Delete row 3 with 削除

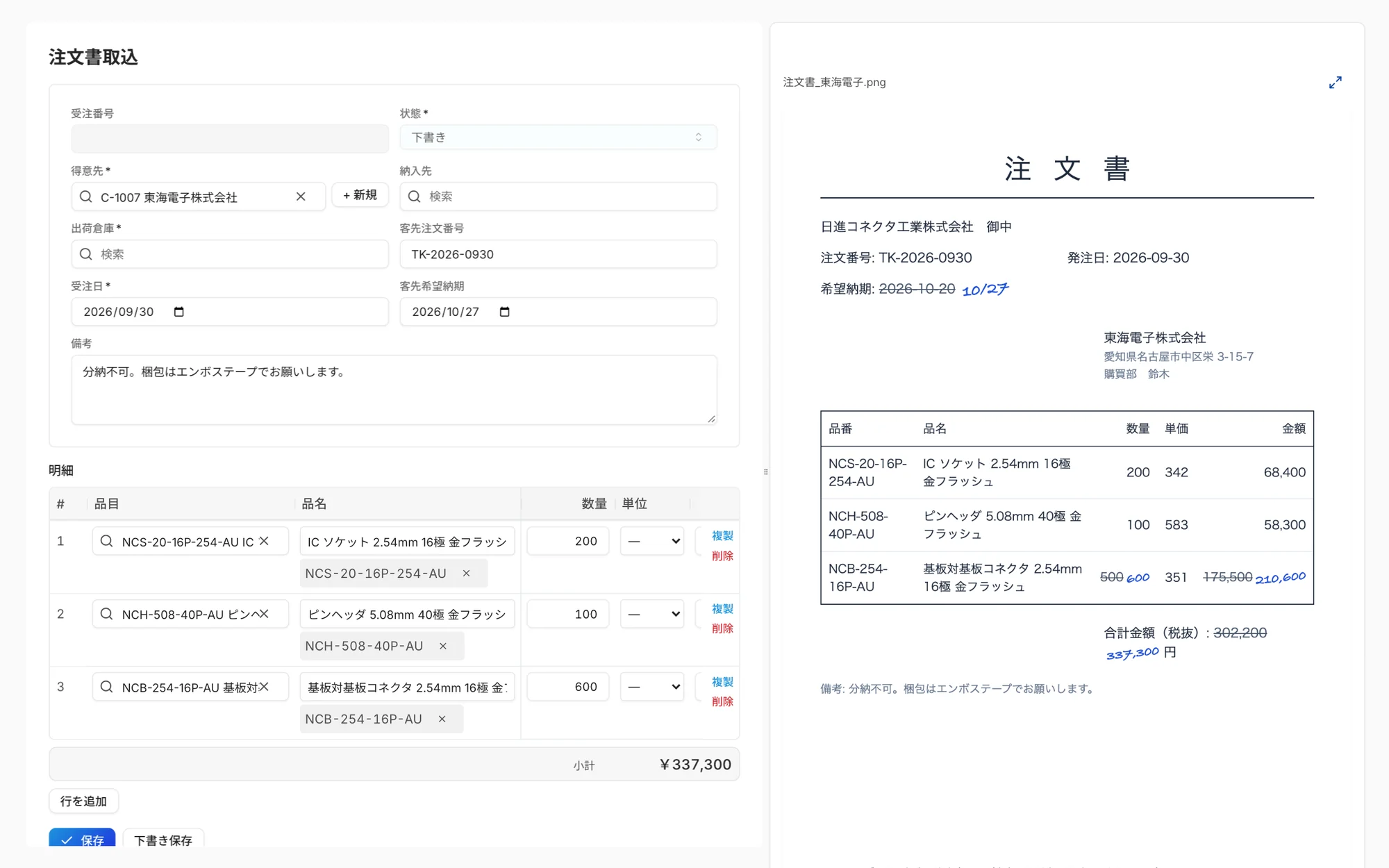pos(722,701)
